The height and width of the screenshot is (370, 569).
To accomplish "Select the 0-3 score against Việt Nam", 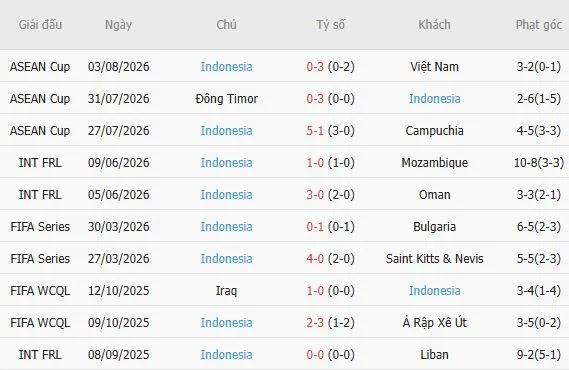I will (315, 67).
